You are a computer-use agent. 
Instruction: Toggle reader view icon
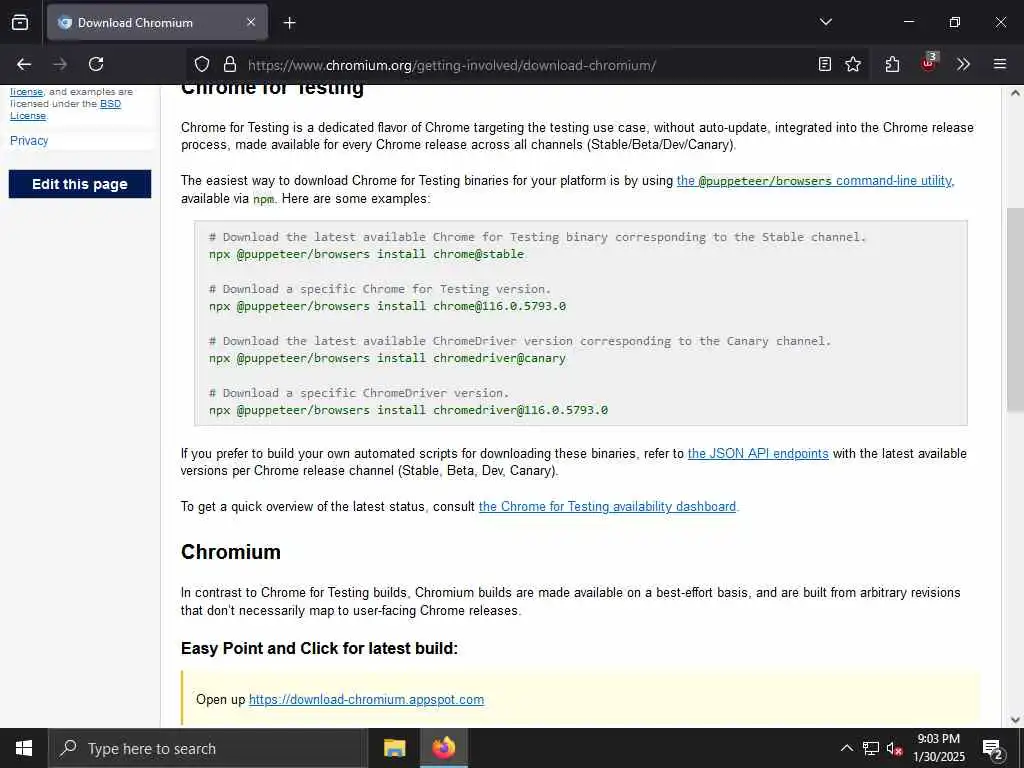coord(825,64)
